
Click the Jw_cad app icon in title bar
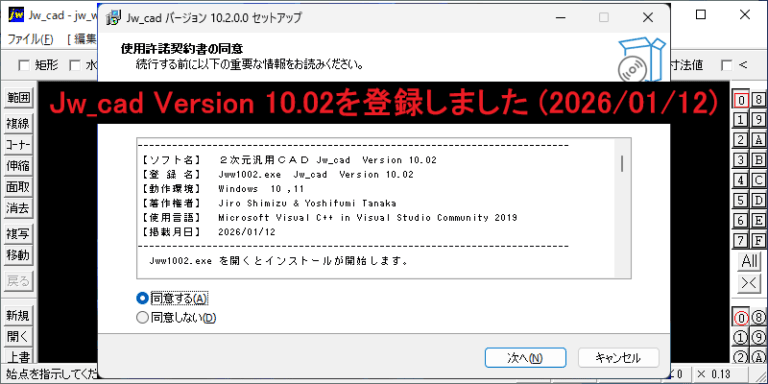pyautogui.click(x=16, y=15)
